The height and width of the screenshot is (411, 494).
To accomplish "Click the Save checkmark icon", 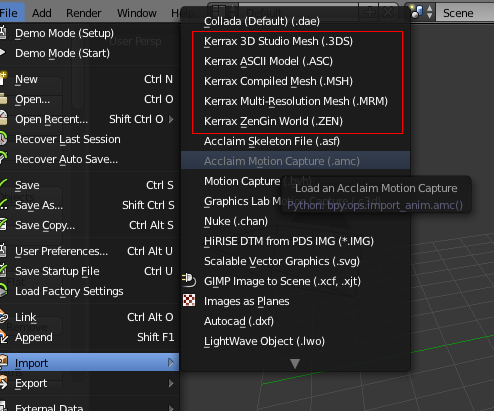I will pyautogui.click(x=3, y=184).
